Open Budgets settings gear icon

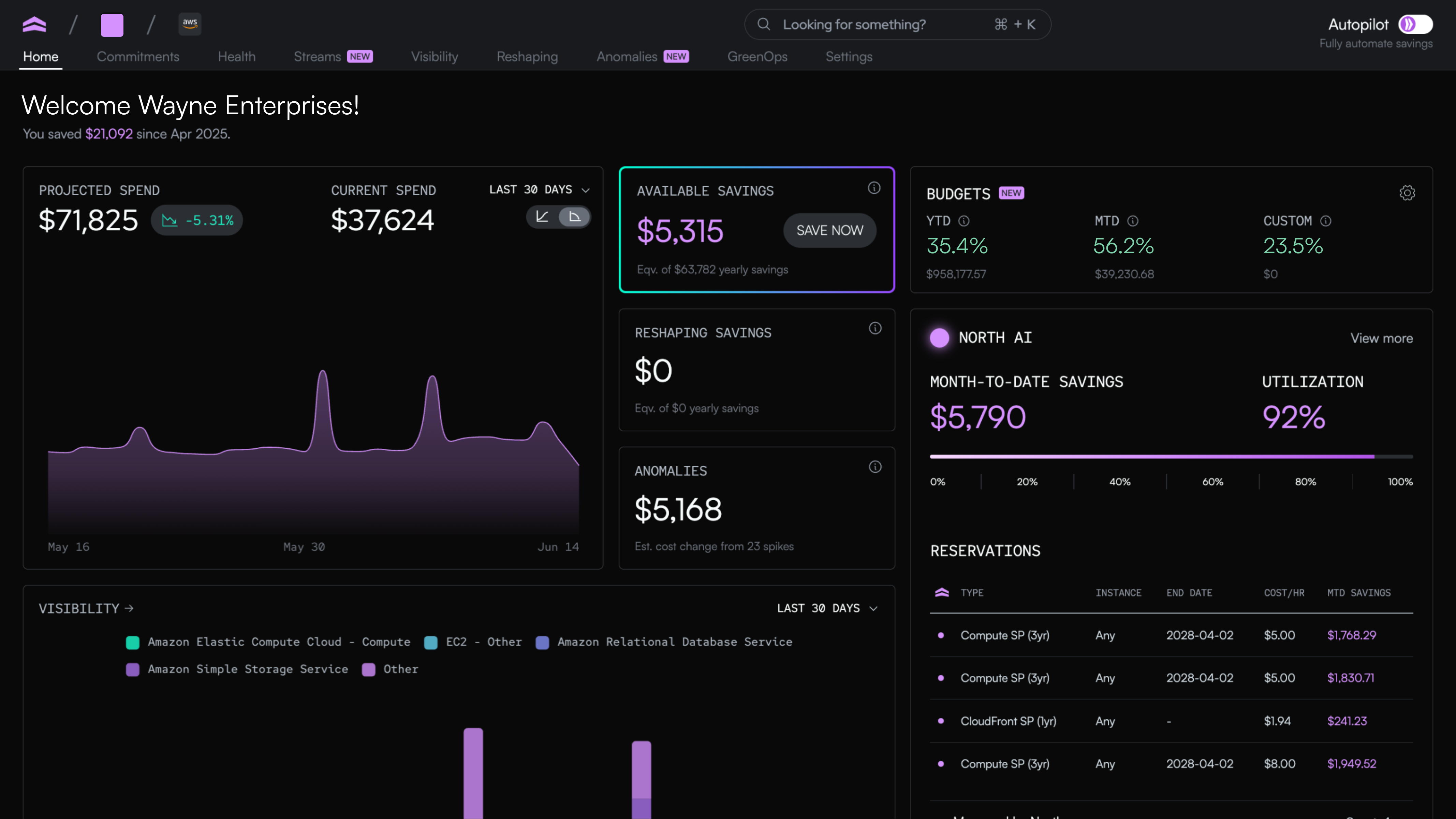coord(1407,193)
